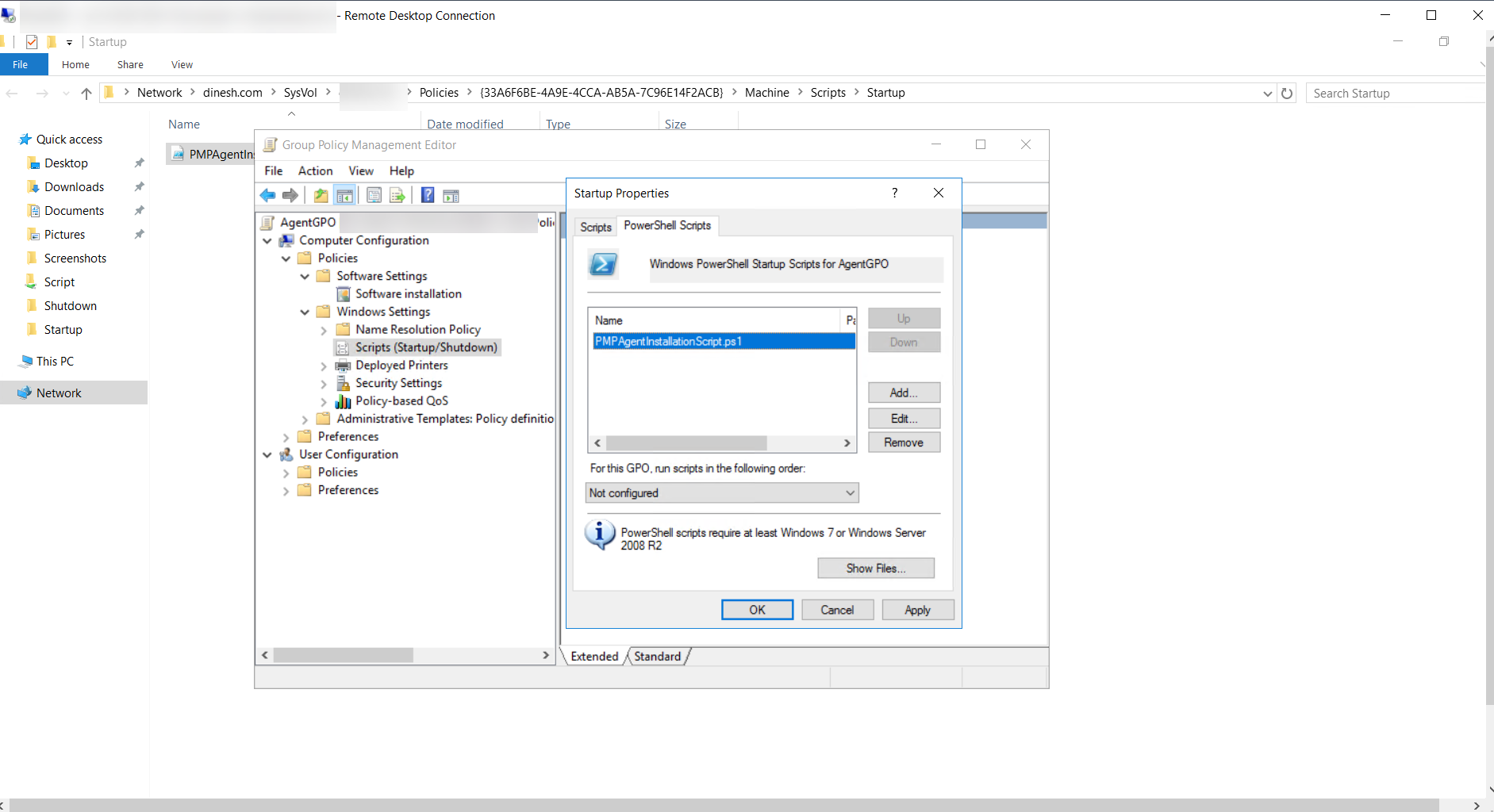This screenshot has width=1494, height=812.
Task: Unpin Desktop from Quick access
Action: 139,163
